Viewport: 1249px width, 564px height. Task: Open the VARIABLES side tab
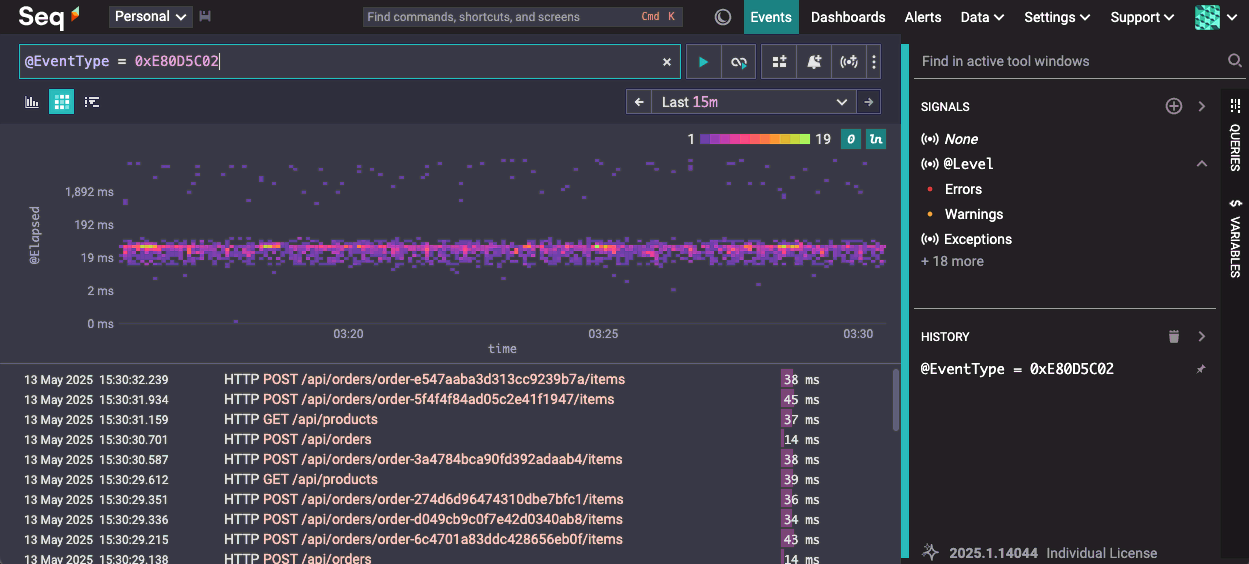pyautogui.click(x=1234, y=238)
